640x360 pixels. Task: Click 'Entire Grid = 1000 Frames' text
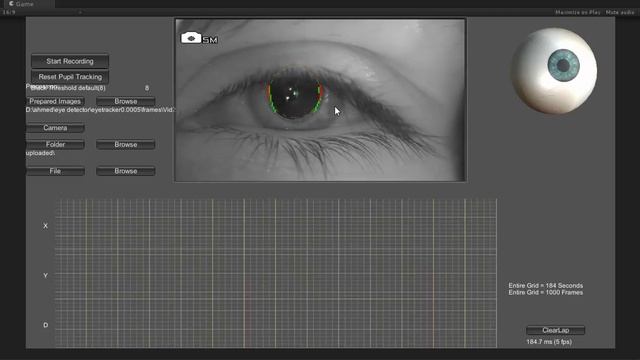[x=546, y=292]
